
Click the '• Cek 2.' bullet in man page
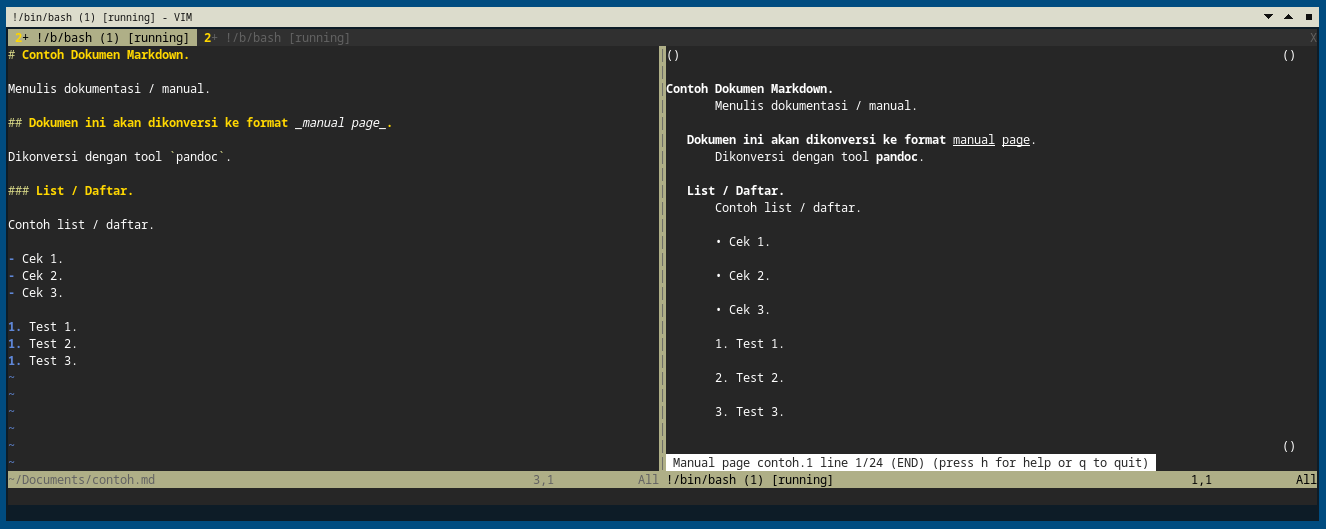(743, 276)
